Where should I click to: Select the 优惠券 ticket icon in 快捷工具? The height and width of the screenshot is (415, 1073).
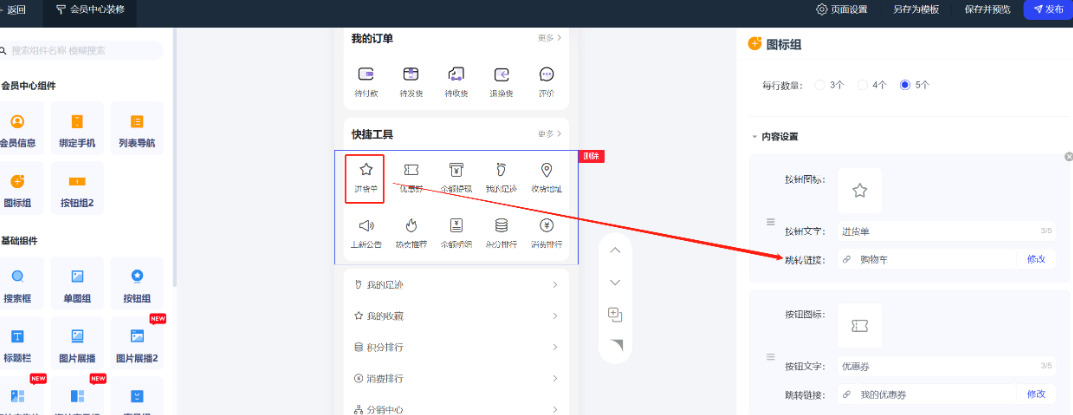click(x=411, y=170)
